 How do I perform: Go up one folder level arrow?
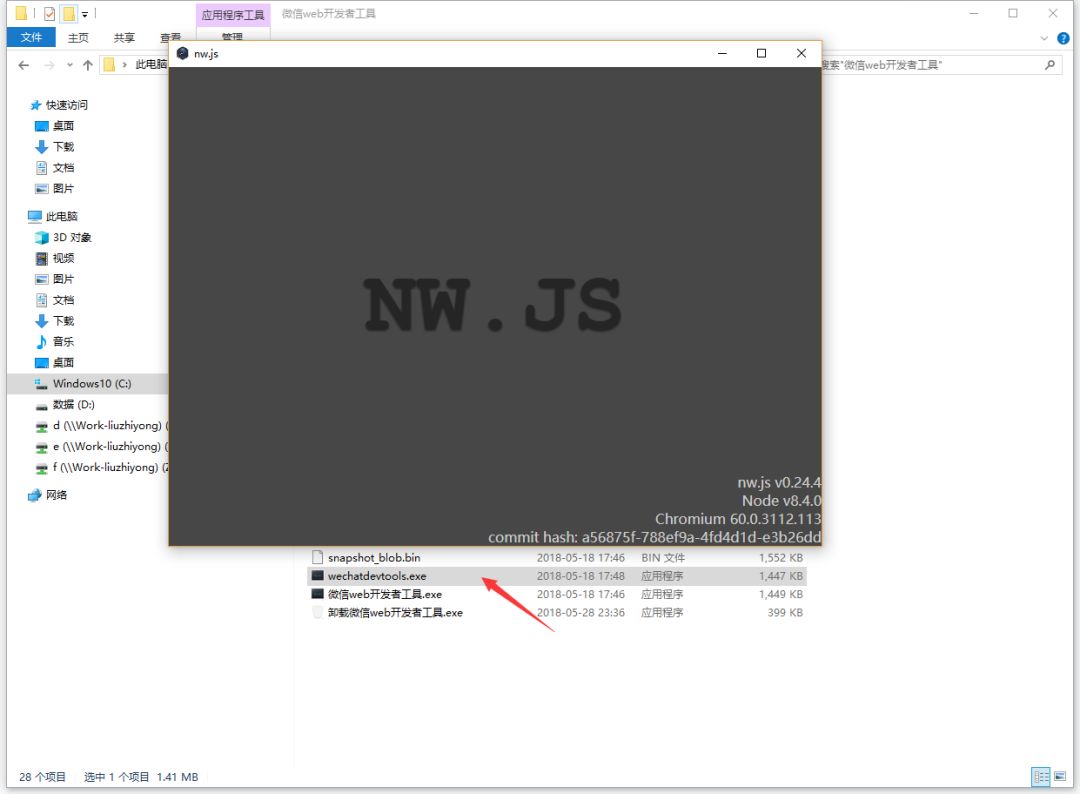click(87, 65)
